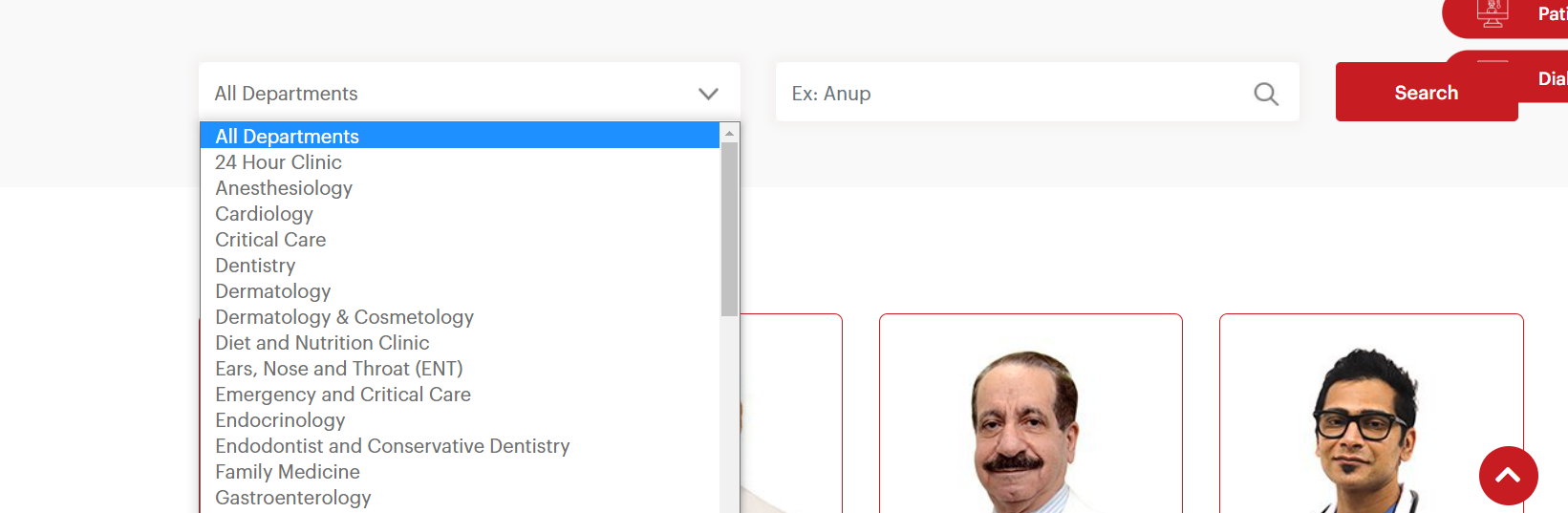Select Dermatology option

(460, 290)
